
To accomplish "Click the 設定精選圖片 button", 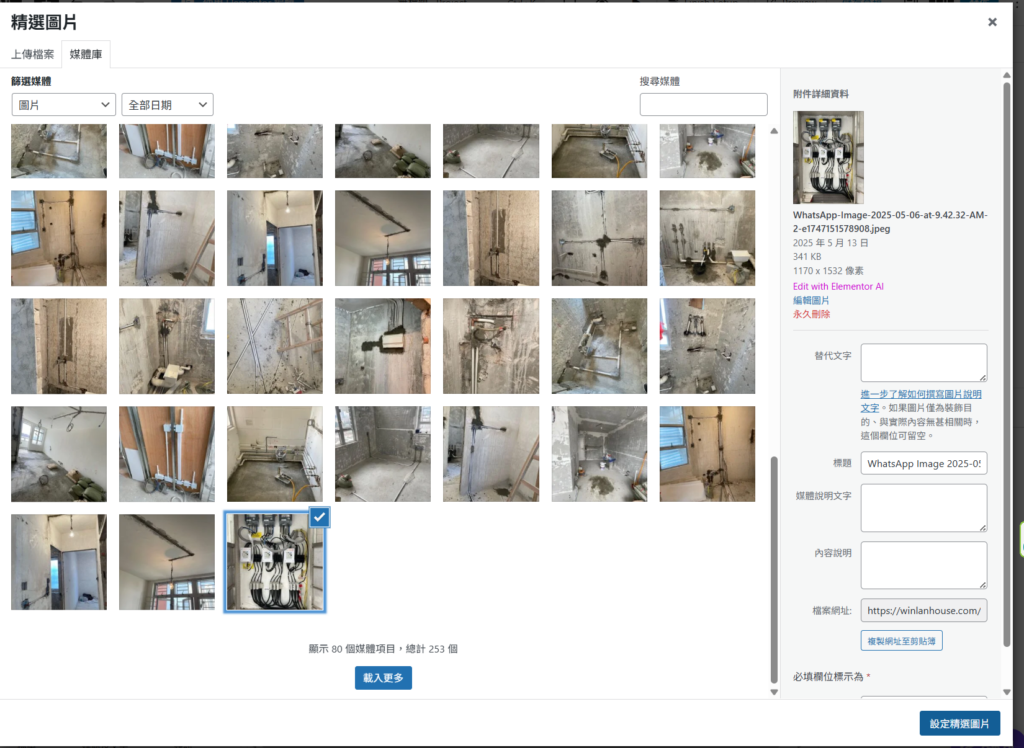I will tap(959, 724).
